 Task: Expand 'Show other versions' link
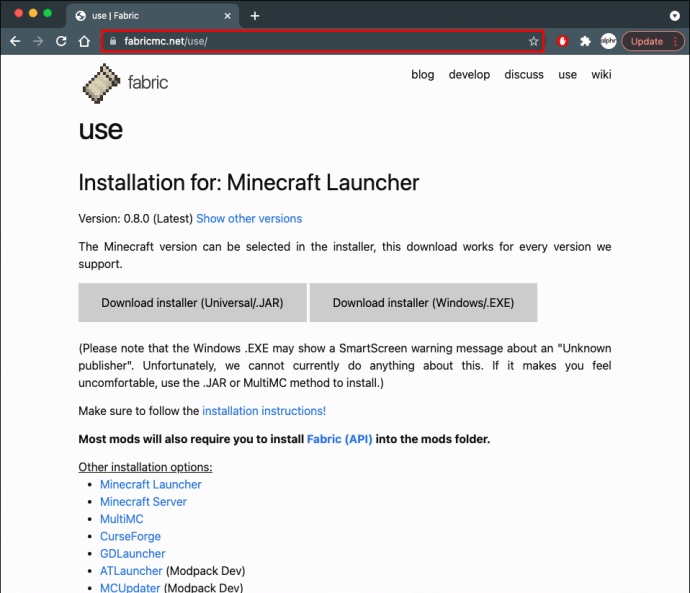(249, 219)
